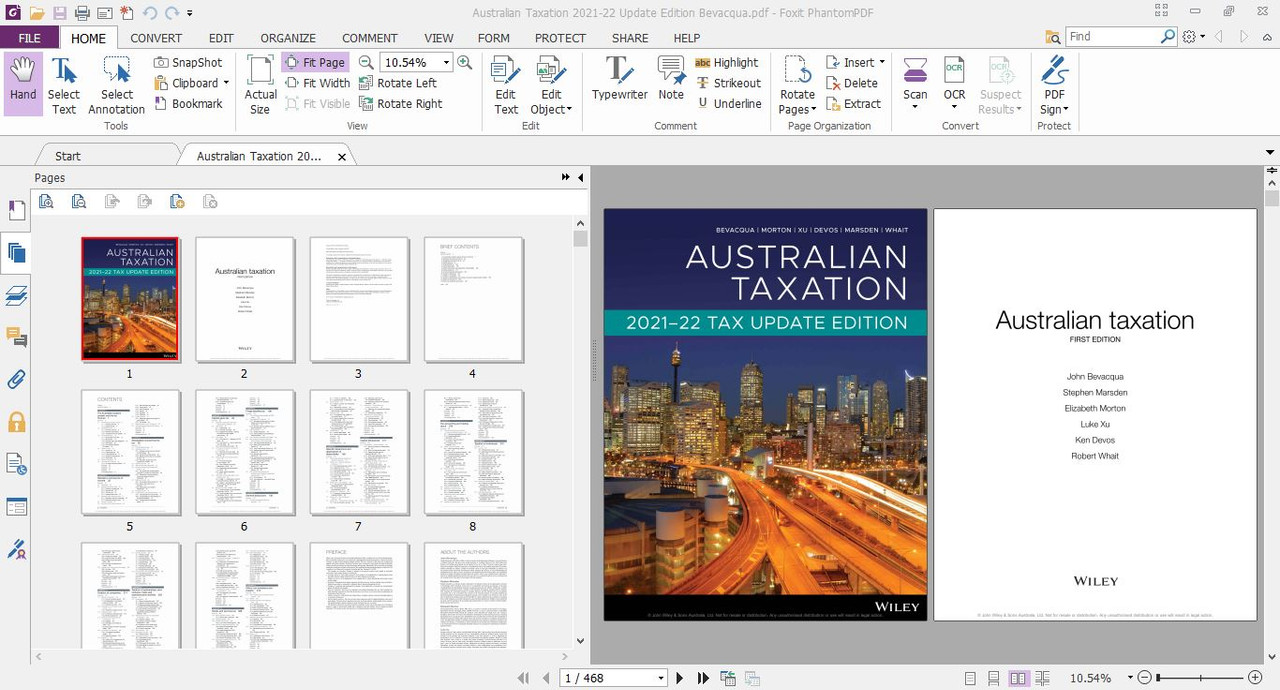
Task: Collapse the Pages navigation panel
Action: [580, 178]
